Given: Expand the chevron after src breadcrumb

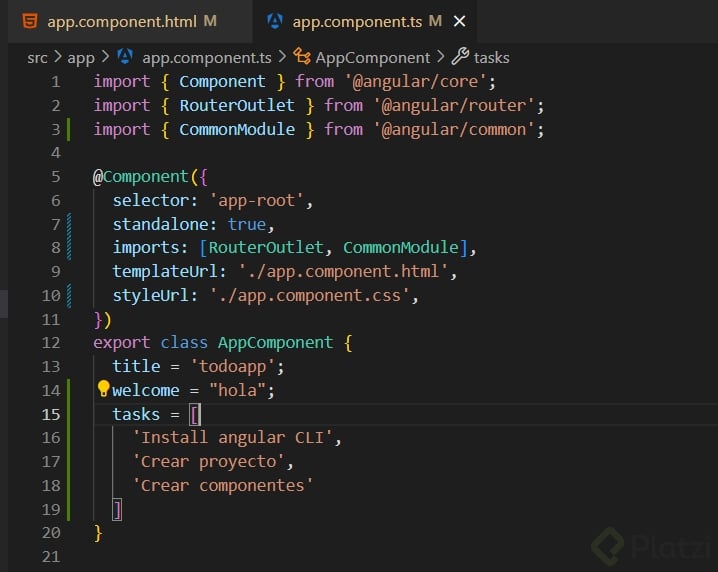Looking at the screenshot, I should tap(58, 57).
